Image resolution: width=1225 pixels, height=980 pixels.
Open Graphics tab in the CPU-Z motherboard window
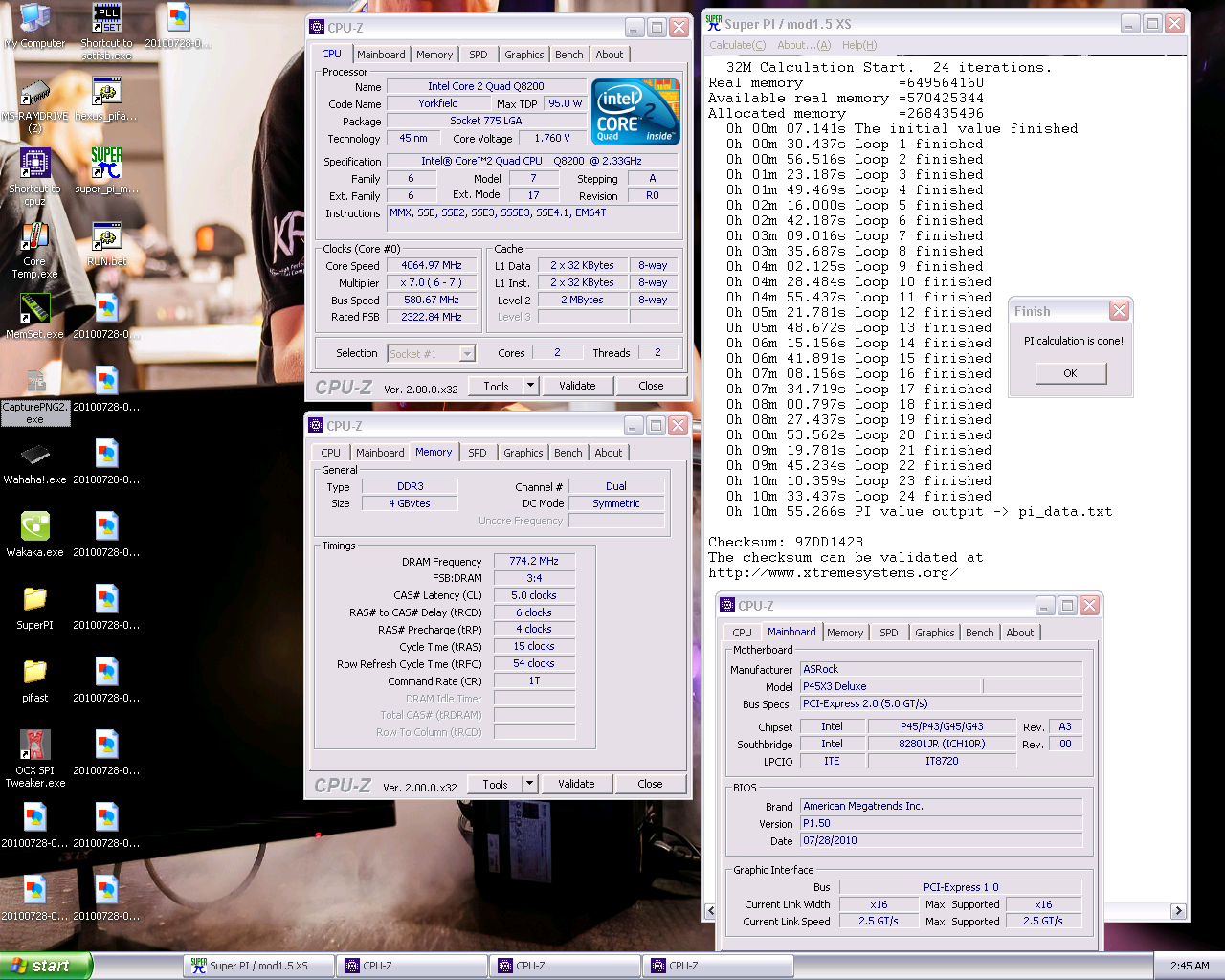point(935,633)
